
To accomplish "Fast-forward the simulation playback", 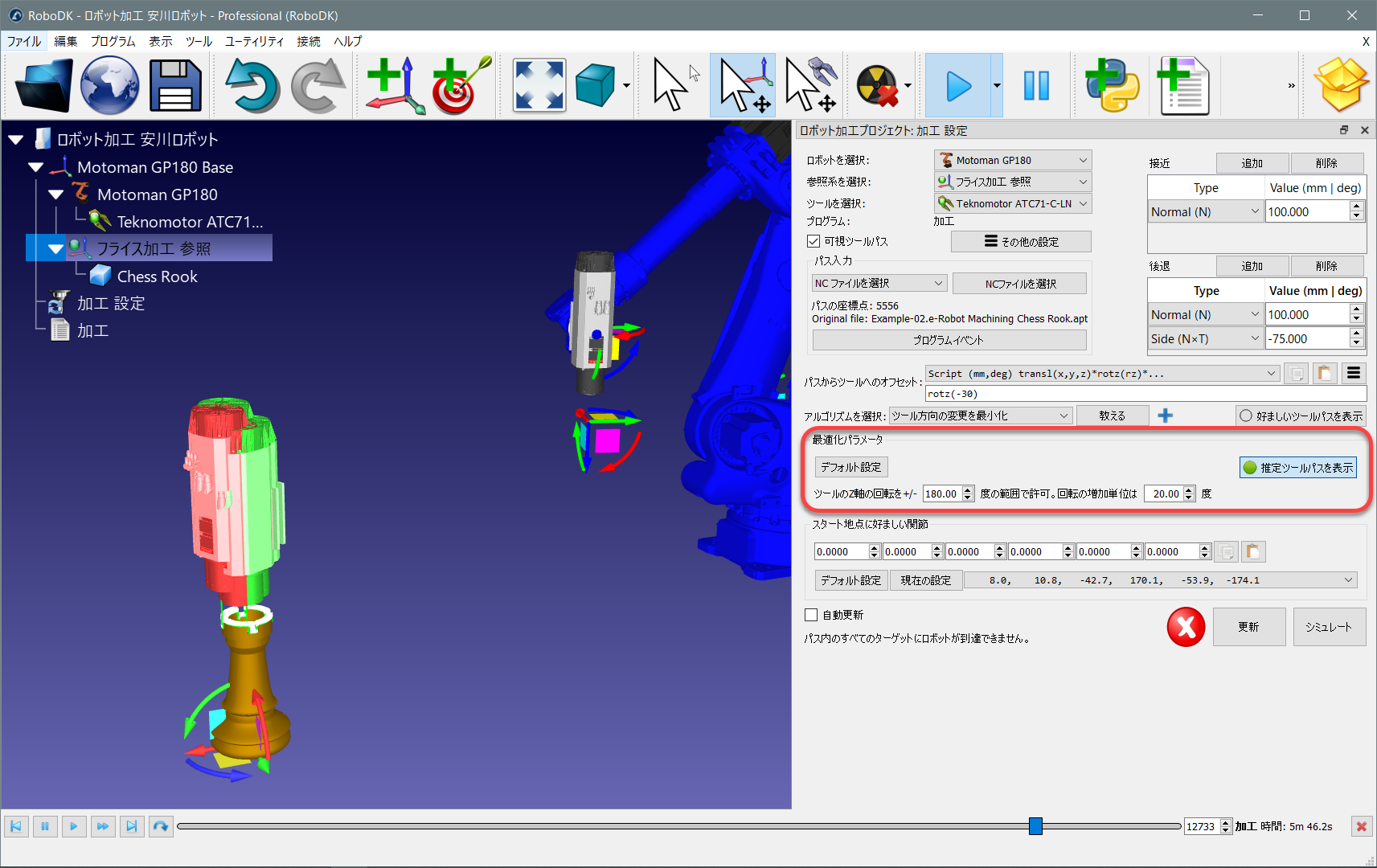I will tap(102, 826).
